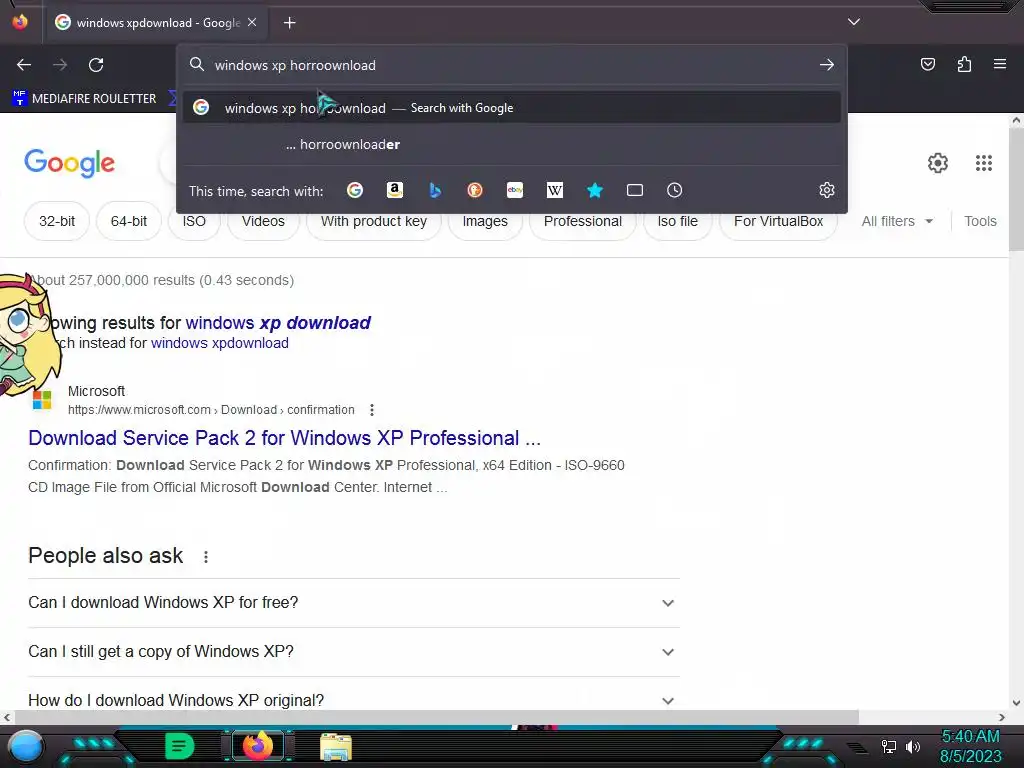1024x768 pixels.
Task: Open the list all tabs dropdown
Action: [x=854, y=22]
